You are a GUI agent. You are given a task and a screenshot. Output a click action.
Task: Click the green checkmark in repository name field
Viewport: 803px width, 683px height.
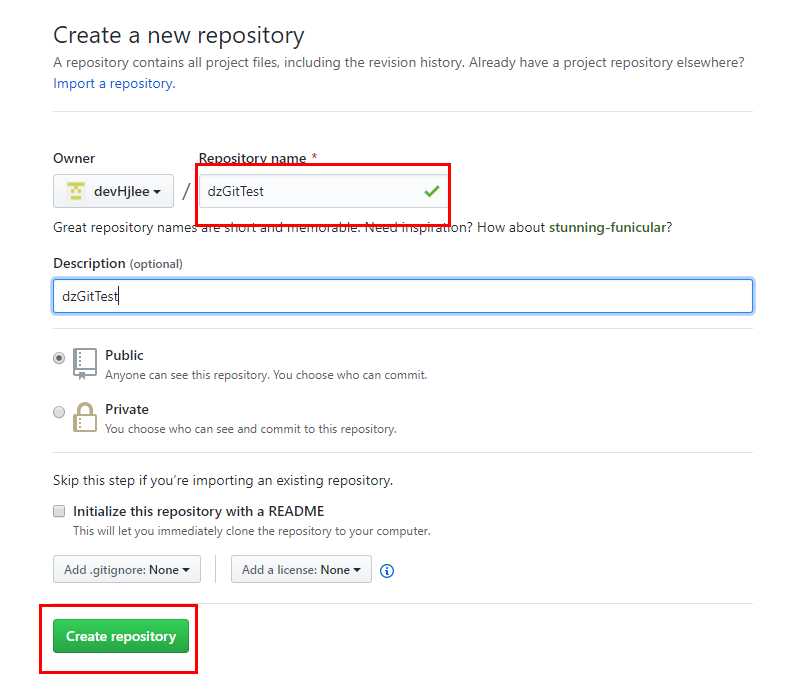[x=432, y=191]
